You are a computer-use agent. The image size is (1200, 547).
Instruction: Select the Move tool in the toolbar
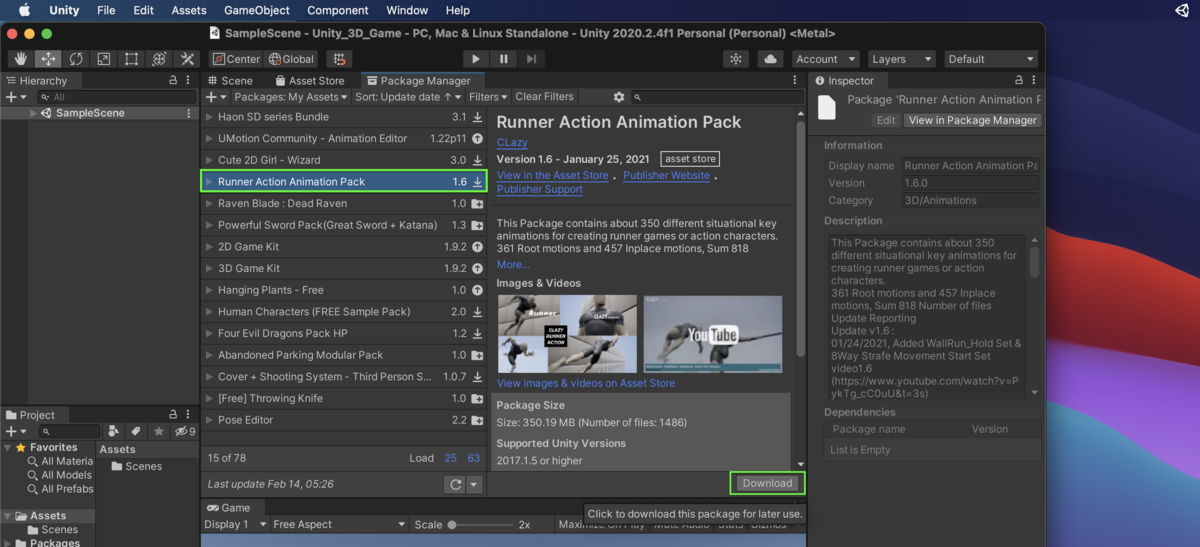pos(48,59)
